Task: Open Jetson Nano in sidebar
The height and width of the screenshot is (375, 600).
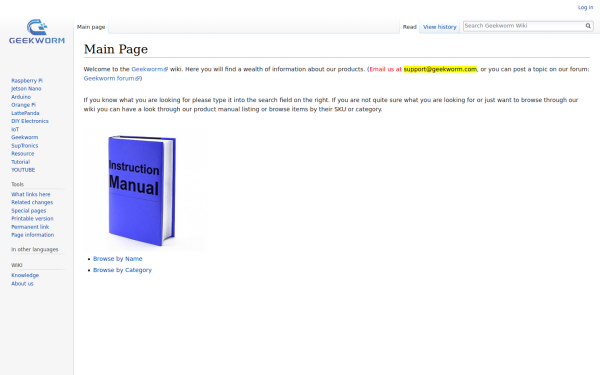Action: click(x=26, y=89)
